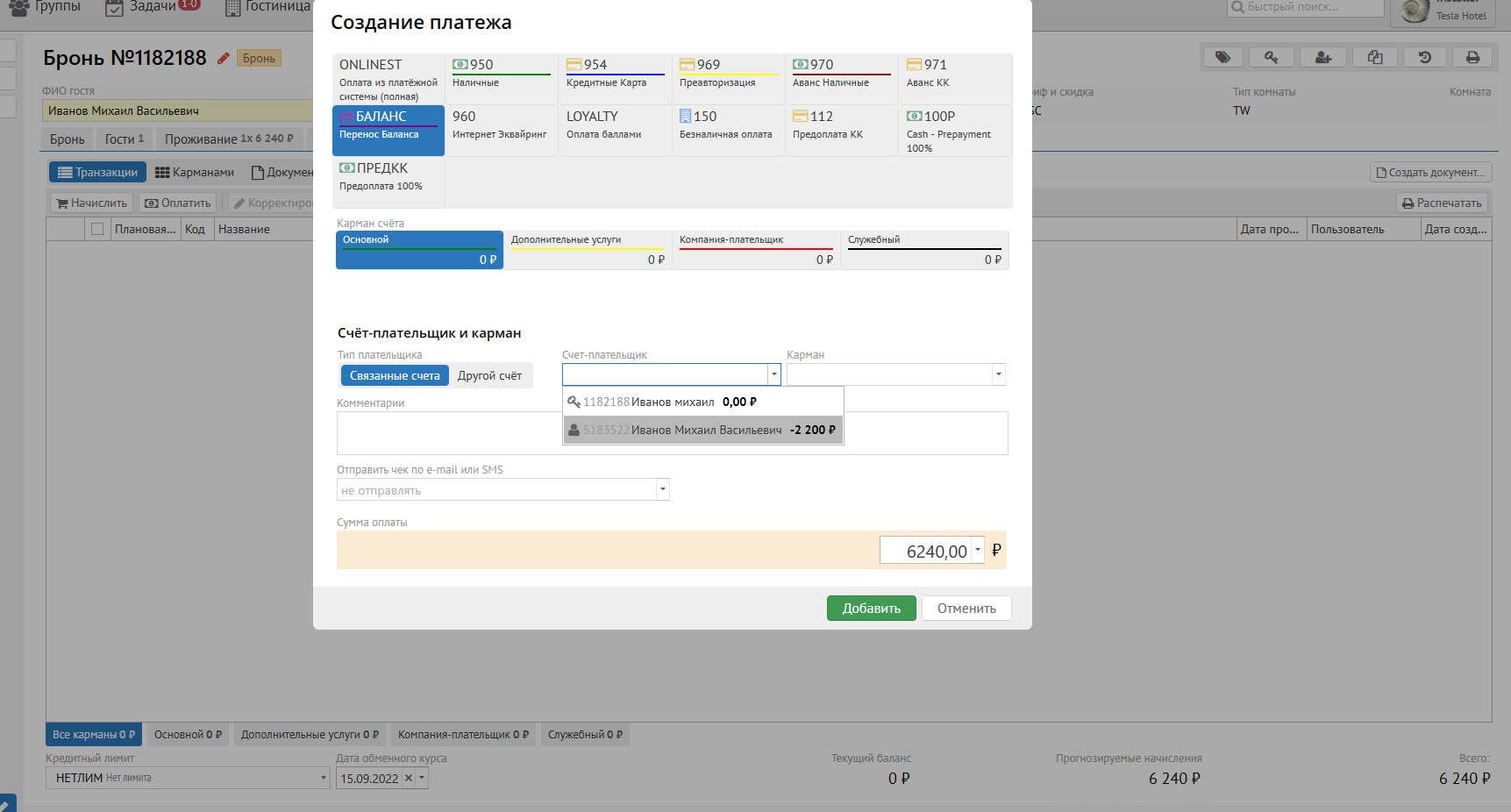Click red pencil edit icon beside booking number
1511x812 pixels.
(x=224, y=59)
